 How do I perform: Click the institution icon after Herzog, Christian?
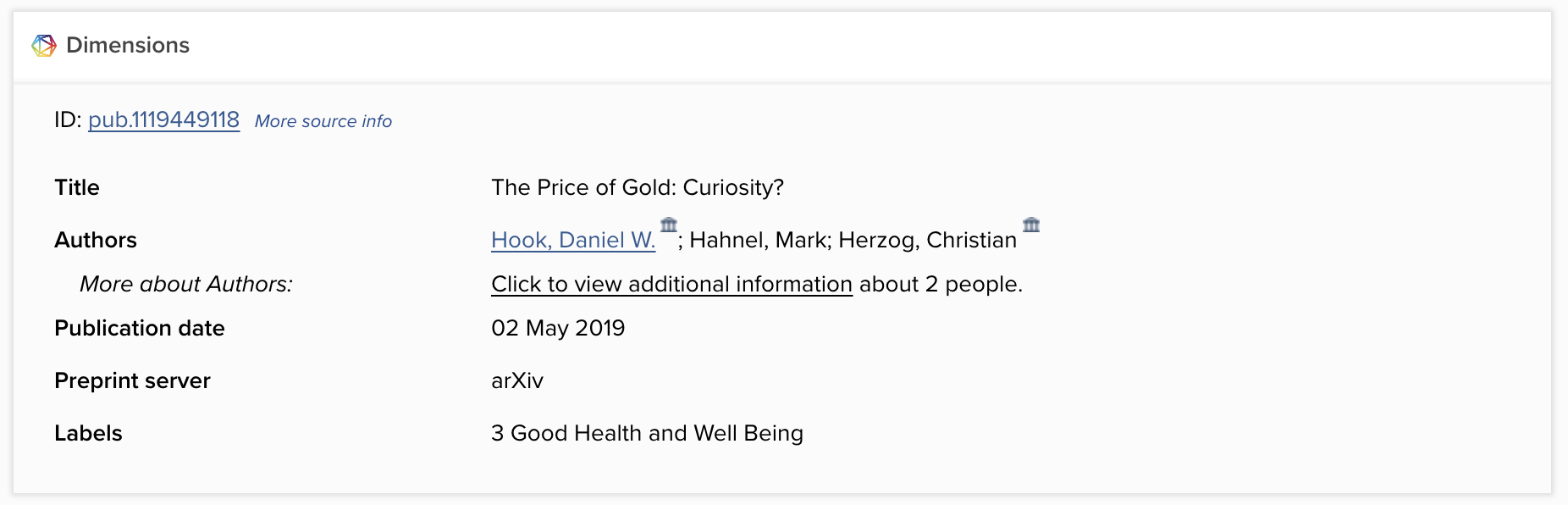[x=1031, y=225]
